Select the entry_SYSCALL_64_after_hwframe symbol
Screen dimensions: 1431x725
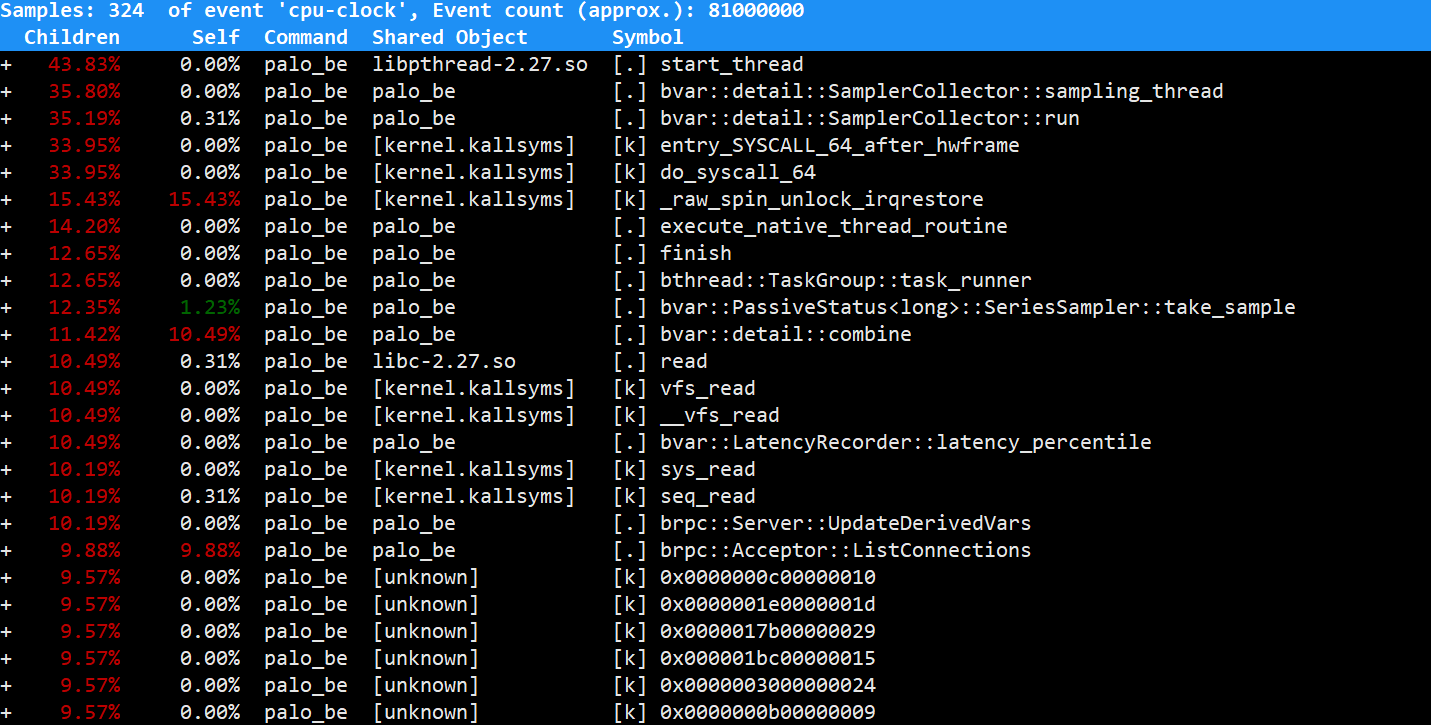pyautogui.click(x=839, y=145)
